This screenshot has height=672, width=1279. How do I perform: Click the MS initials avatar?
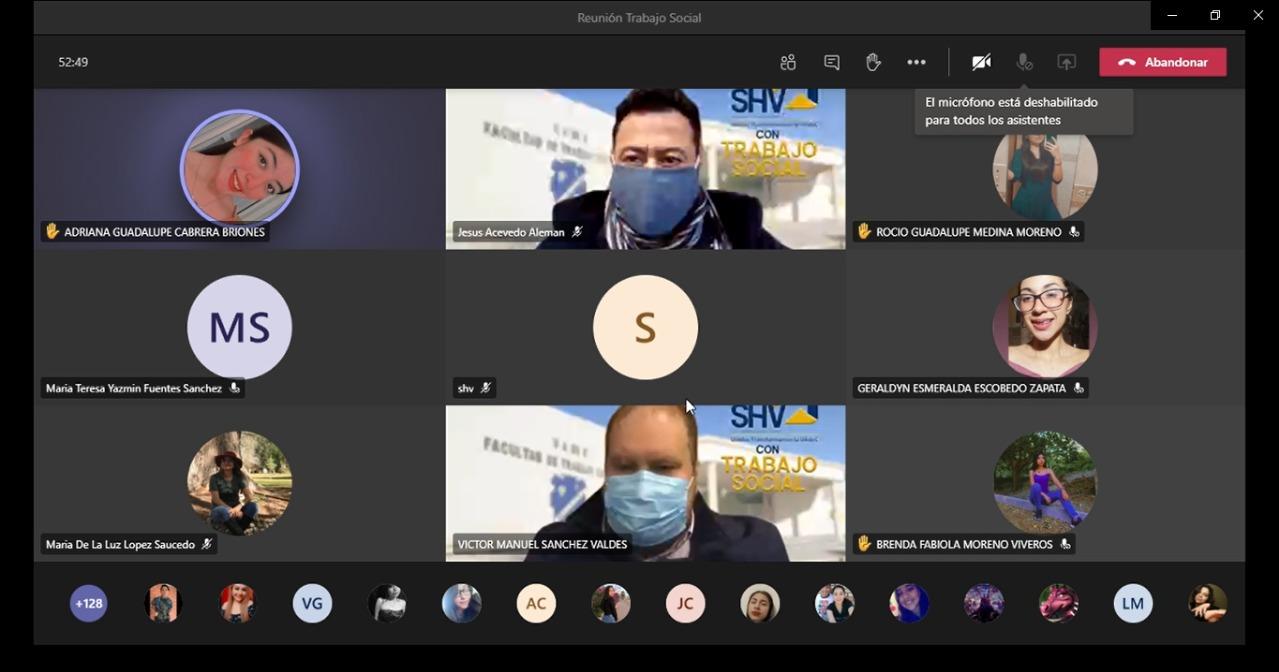click(x=239, y=327)
